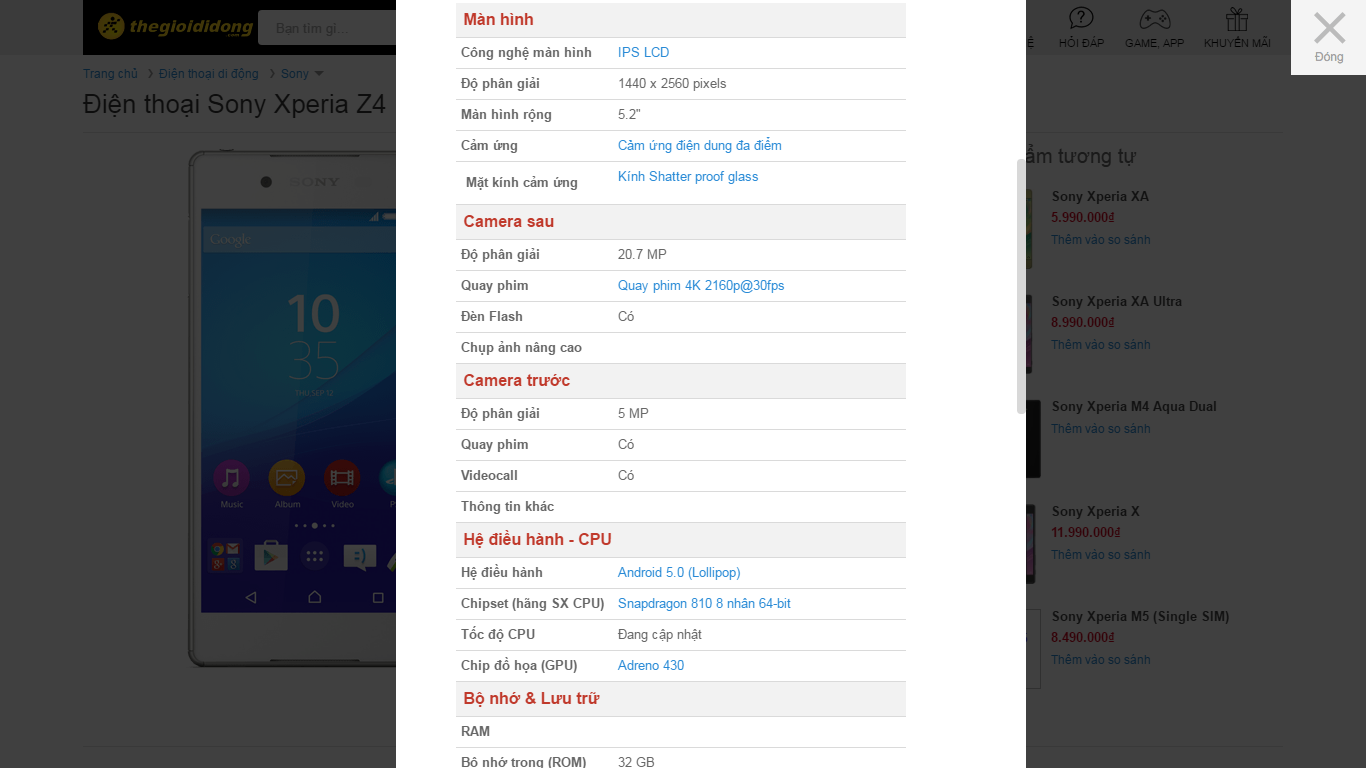Viewport: 1366px width, 768px height.
Task: Open Cảm ứng điện dung đa điểm link
Action: pos(700,146)
